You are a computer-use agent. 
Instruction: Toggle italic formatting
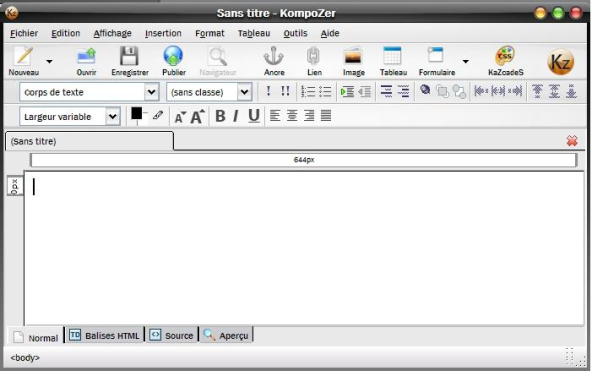point(236,116)
